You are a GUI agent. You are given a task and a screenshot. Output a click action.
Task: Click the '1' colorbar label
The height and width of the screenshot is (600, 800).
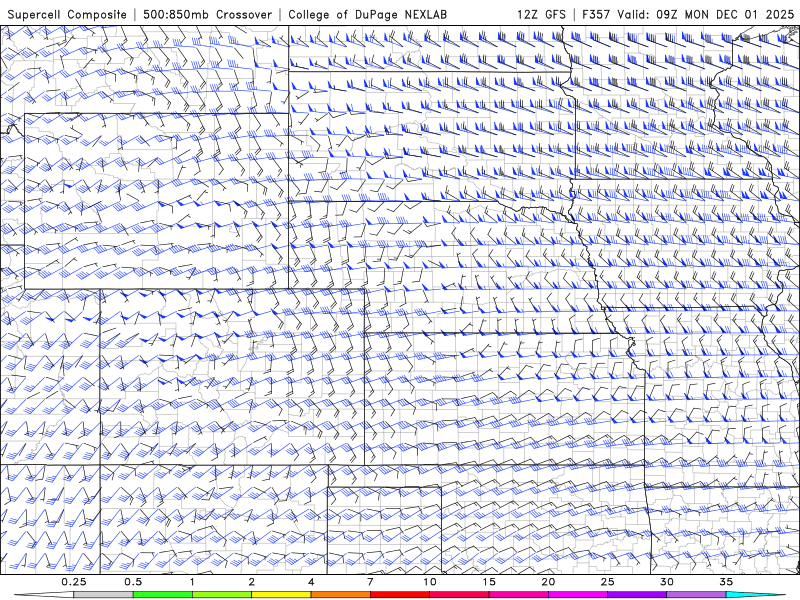tap(192, 582)
